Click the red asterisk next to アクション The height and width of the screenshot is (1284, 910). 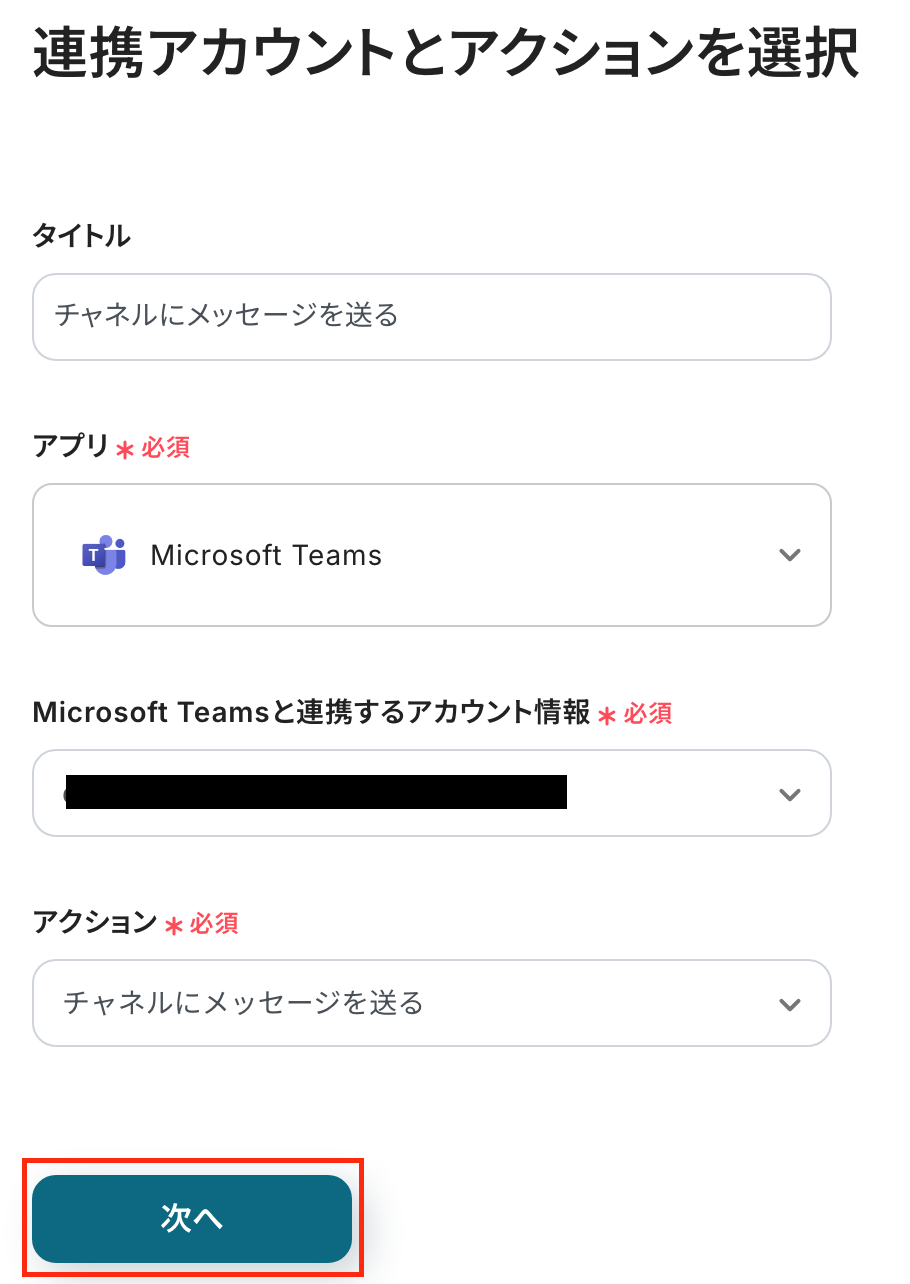pos(173,926)
